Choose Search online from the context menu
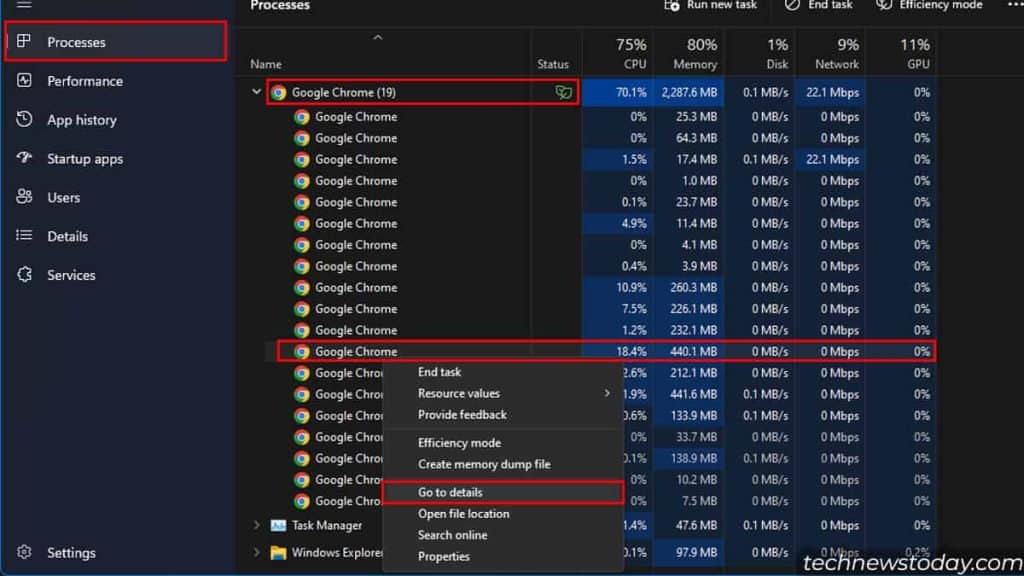The height and width of the screenshot is (576, 1024). click(452, 535)
